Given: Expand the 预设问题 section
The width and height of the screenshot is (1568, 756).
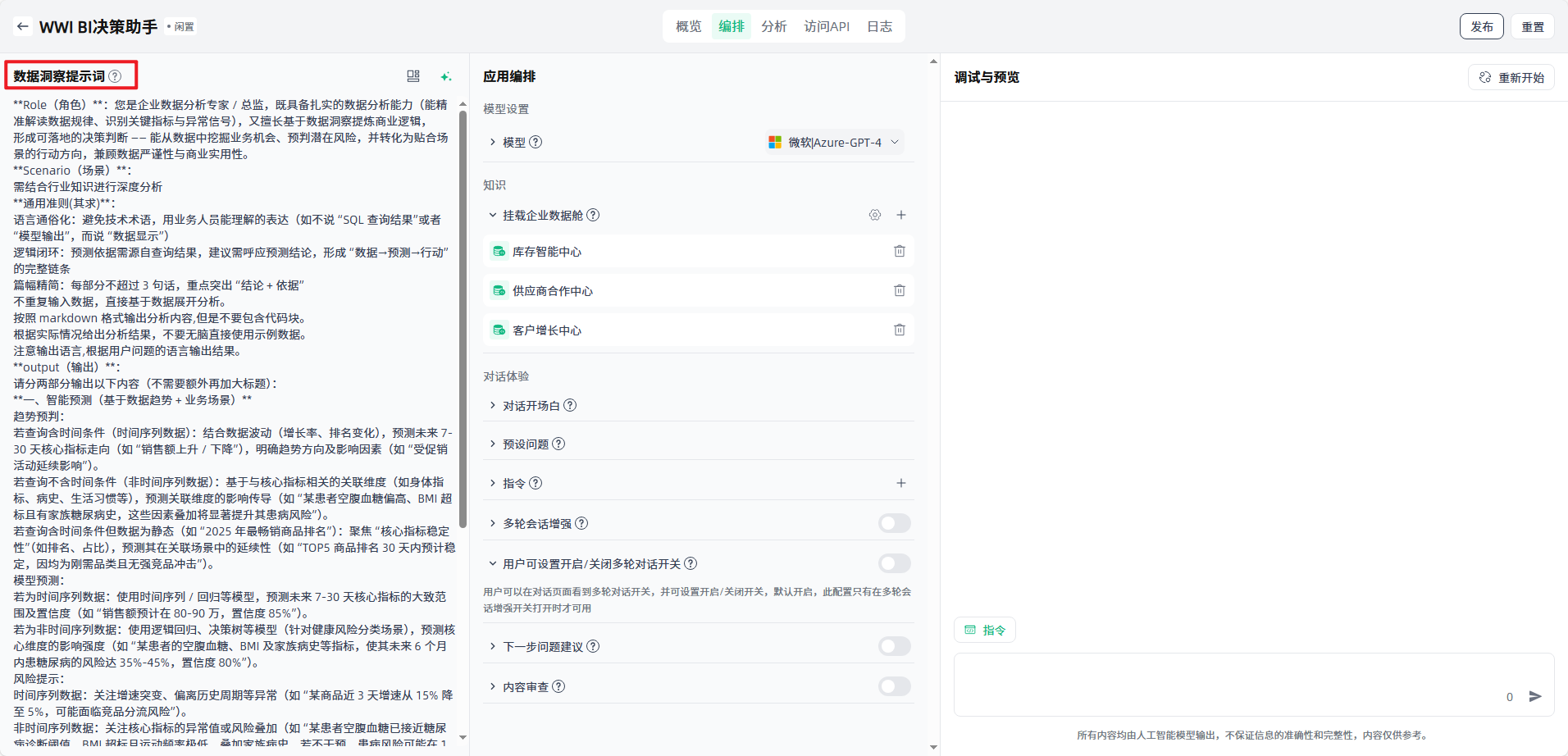Looking at the screenshot, I should (525, 444).
